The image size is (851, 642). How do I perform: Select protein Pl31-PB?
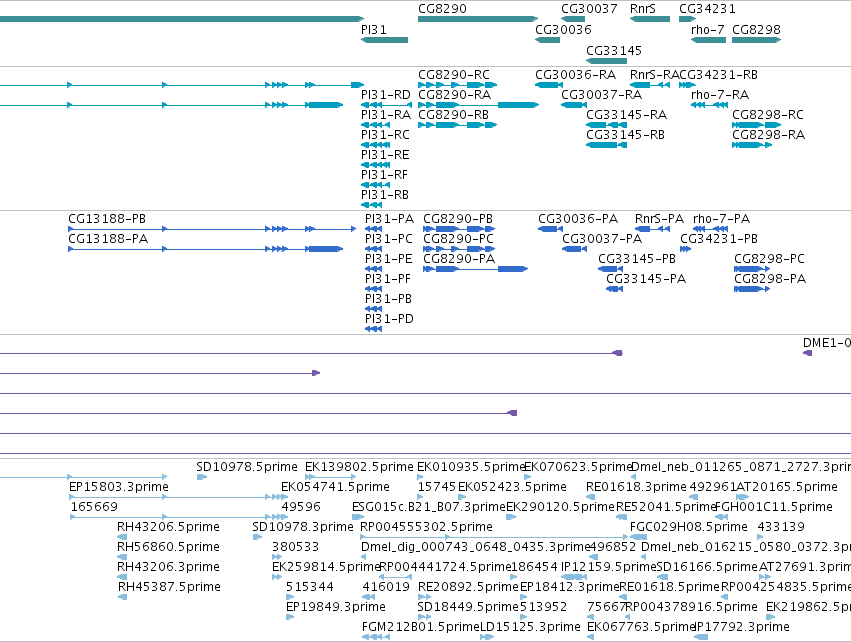click(x=373, y=309)
